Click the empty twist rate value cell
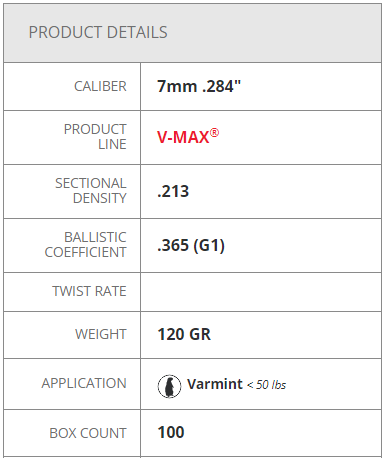386x458 pixels. pyautogui.click(x=261, y=292)
